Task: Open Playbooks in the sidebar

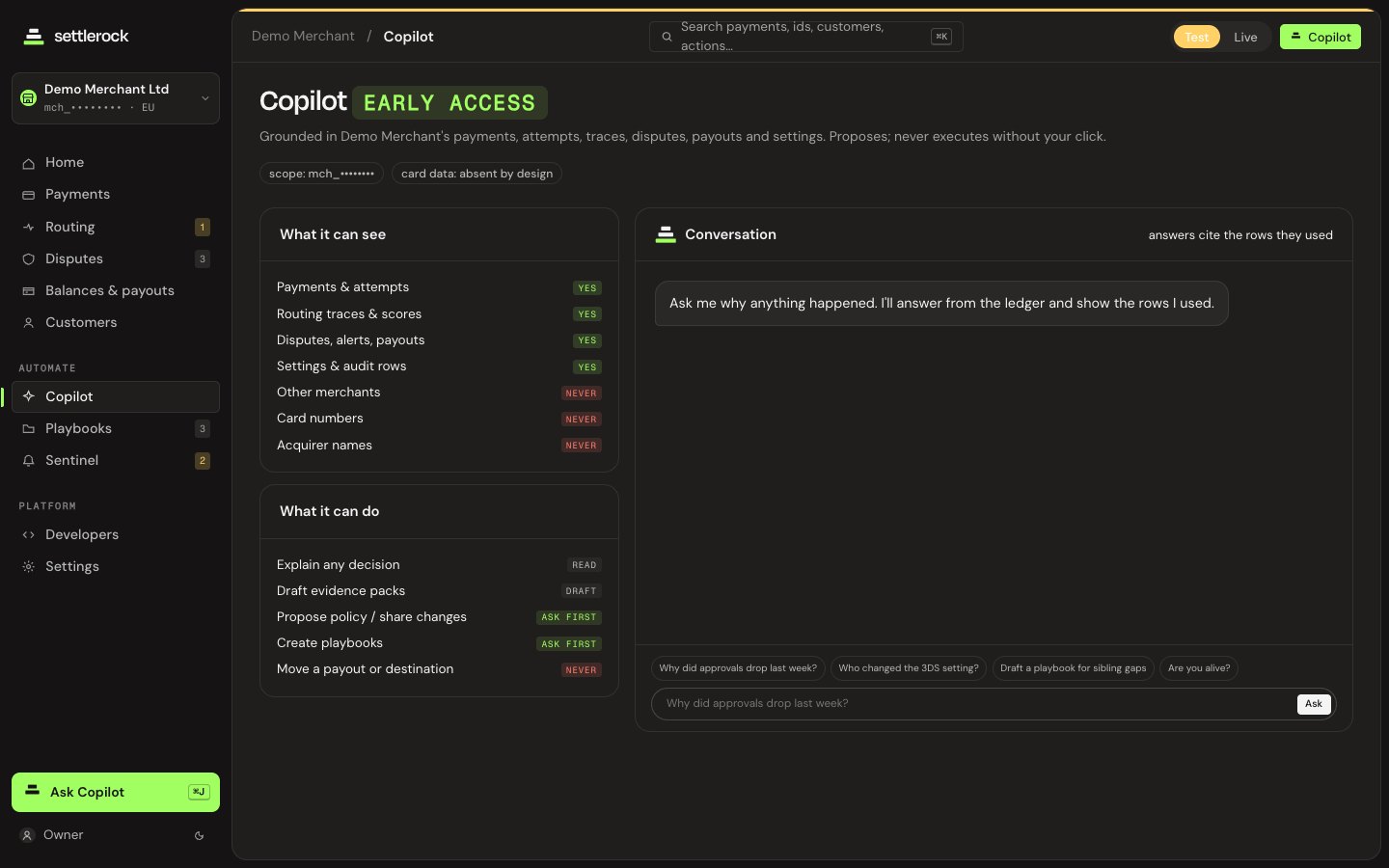Action: [x=116, y=428]
